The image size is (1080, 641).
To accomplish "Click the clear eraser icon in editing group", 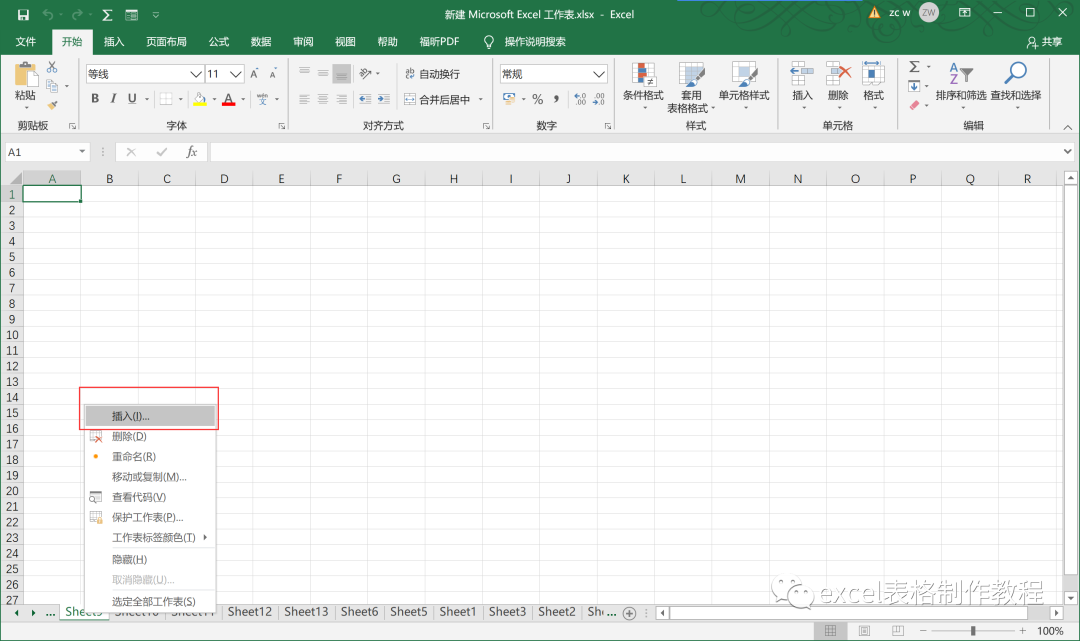I will pos(914,105).
